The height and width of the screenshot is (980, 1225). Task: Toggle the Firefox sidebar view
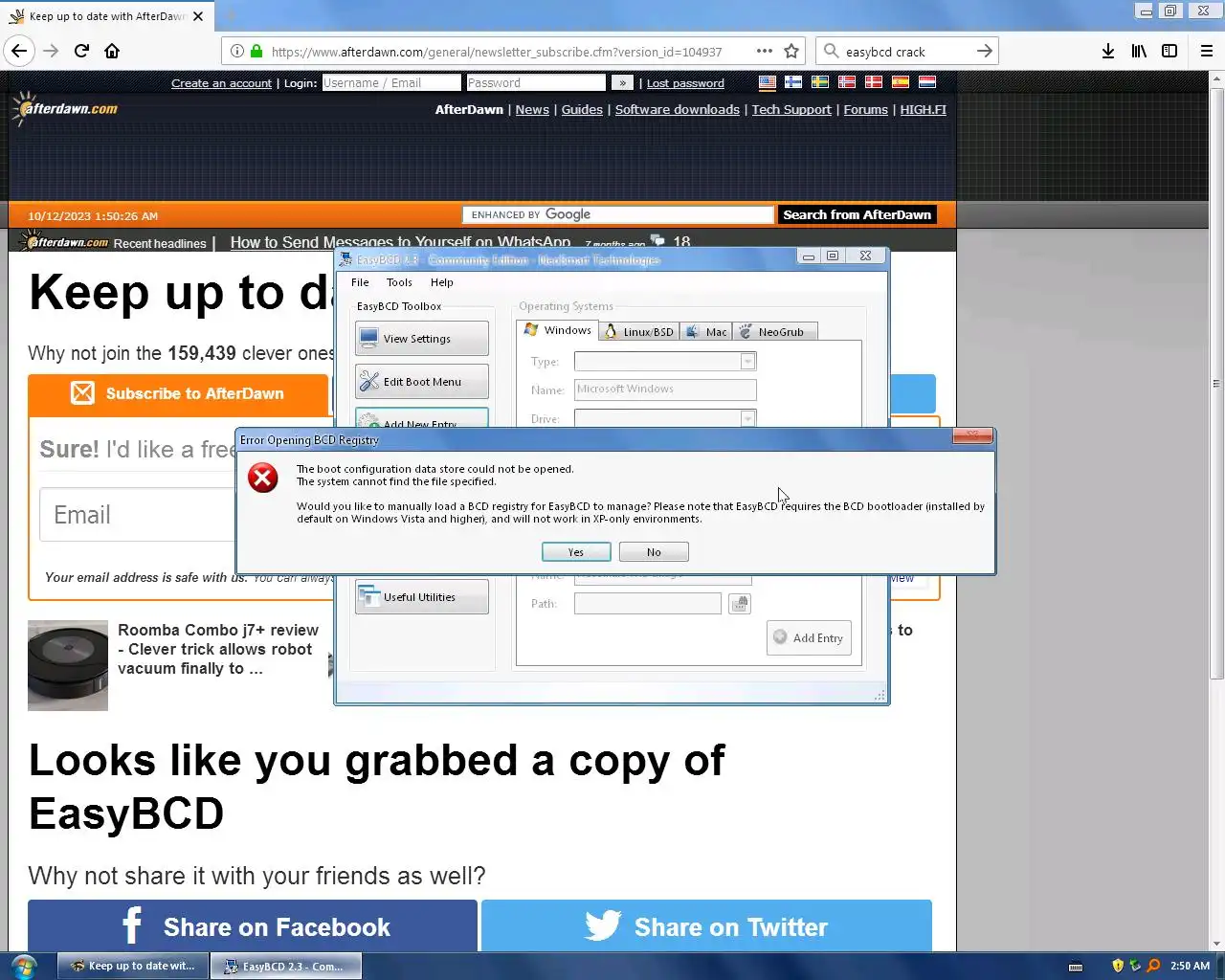pyautogui.click(x=1169, y=52)
